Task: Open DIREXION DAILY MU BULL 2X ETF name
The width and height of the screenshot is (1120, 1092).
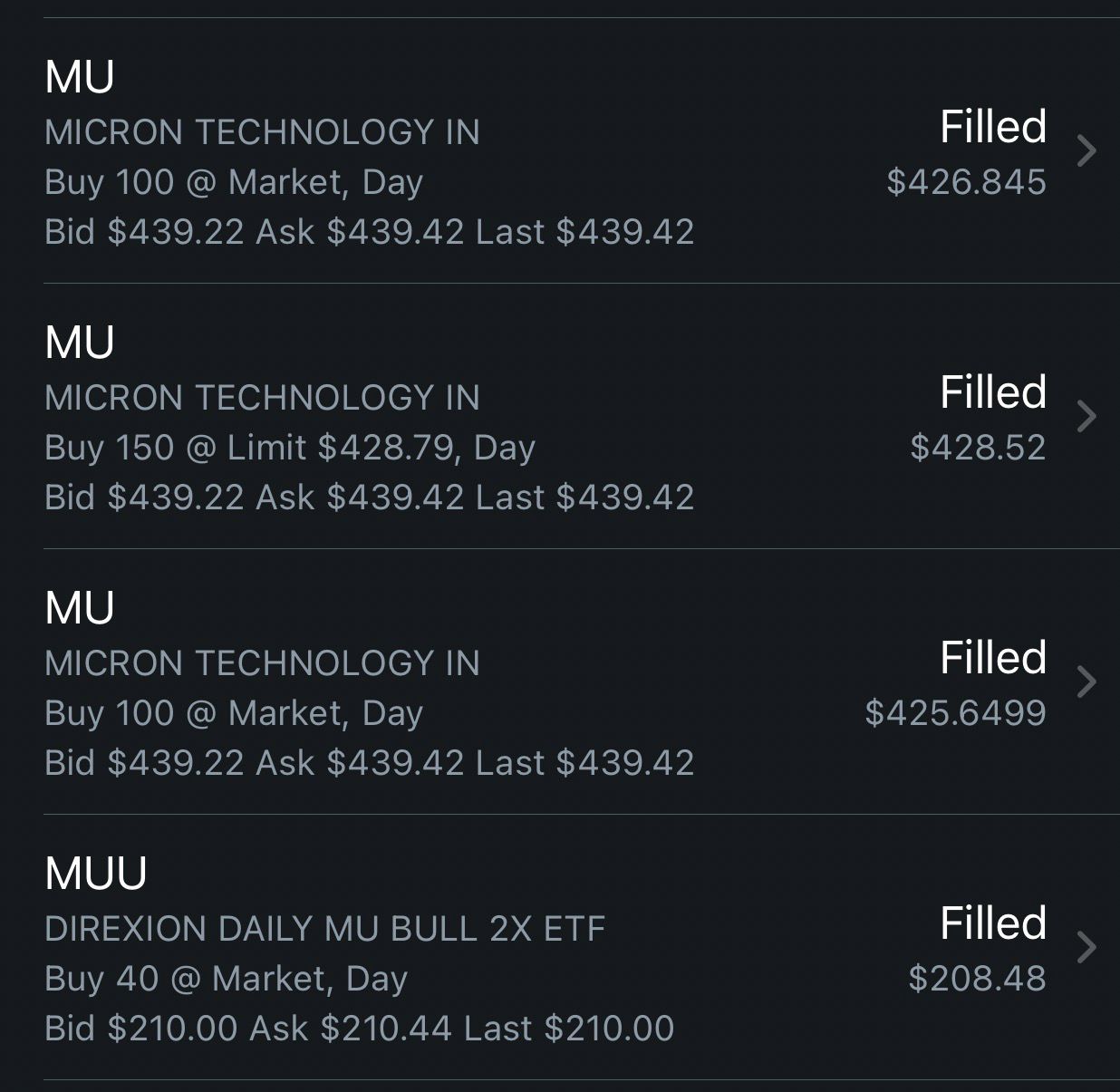Action: (324, 929)
